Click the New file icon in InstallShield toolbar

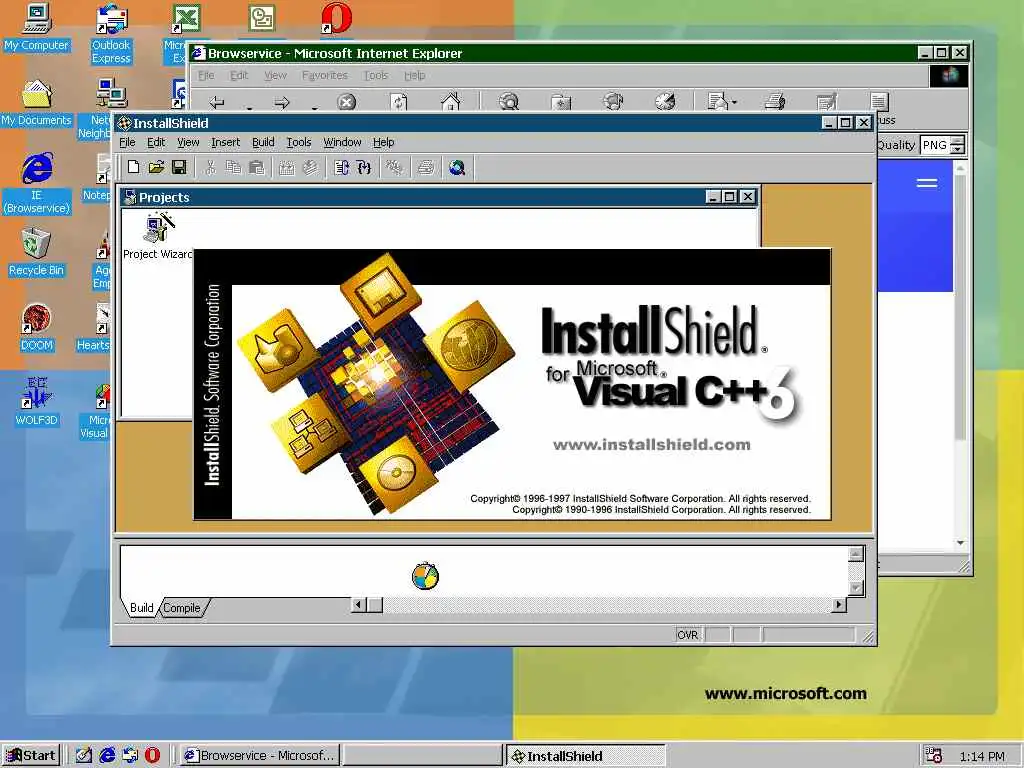133,167
